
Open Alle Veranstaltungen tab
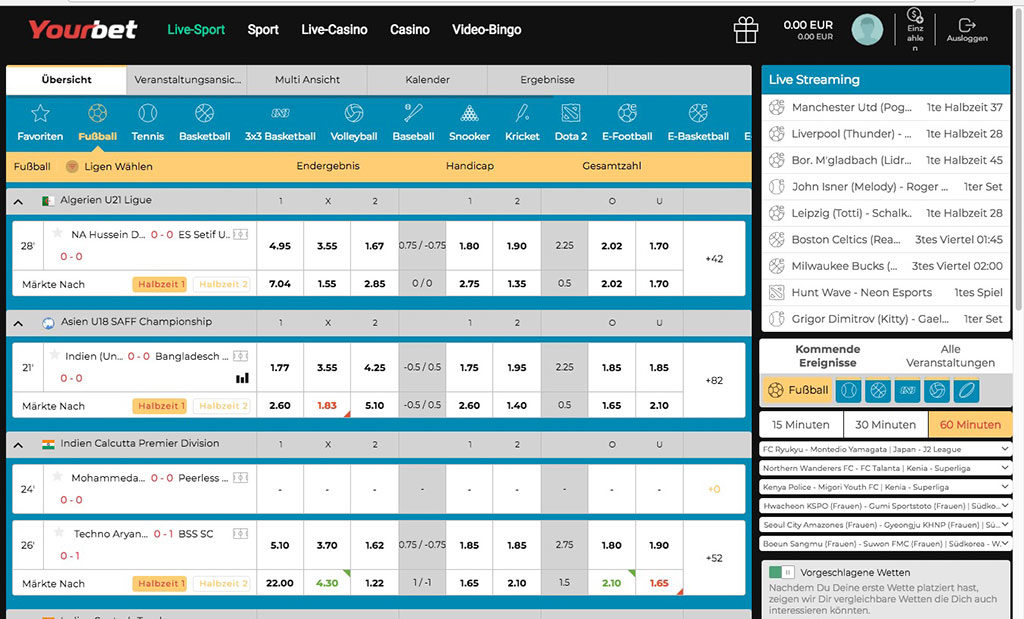950,356
